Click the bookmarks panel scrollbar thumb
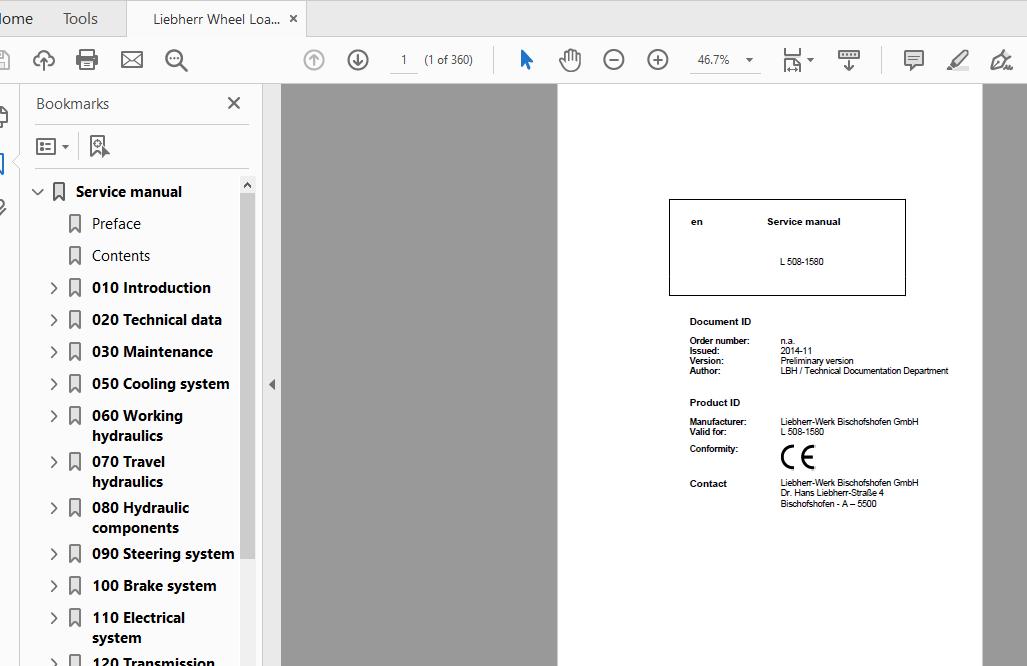1027x666 pixels. [247, 377]
